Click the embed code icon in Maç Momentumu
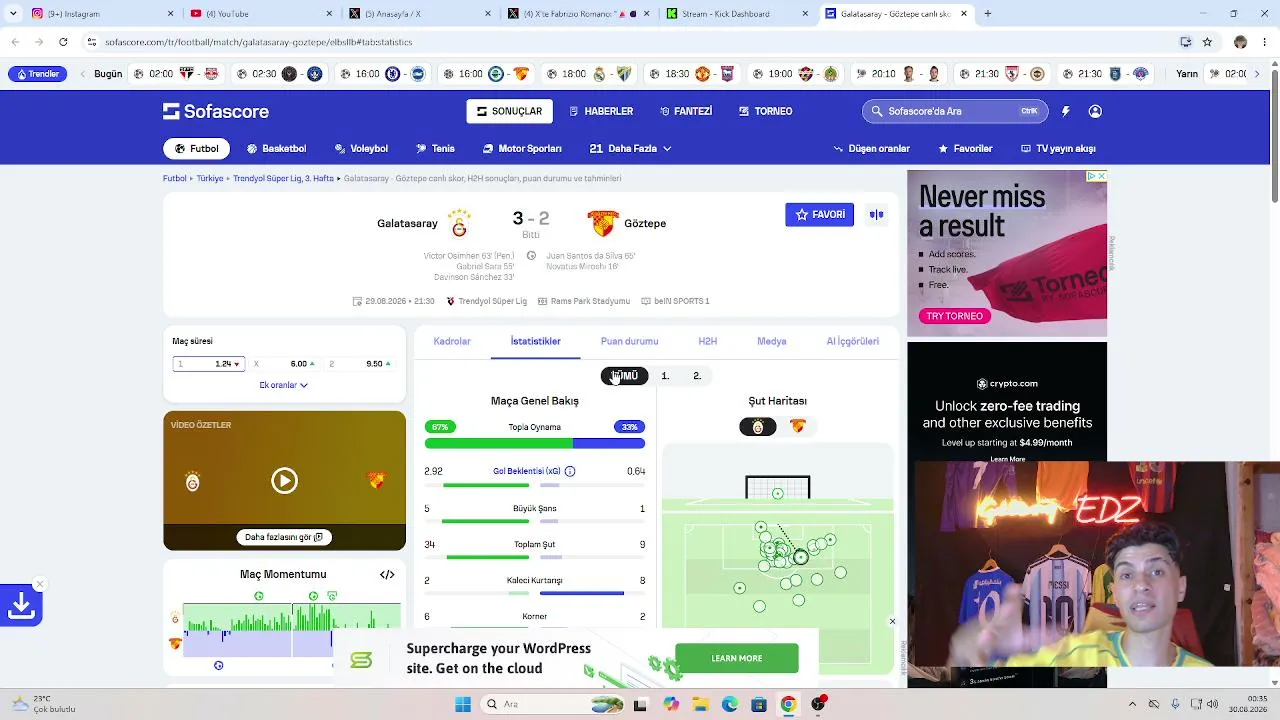The image size is (1280, 720). coord(387,574)
